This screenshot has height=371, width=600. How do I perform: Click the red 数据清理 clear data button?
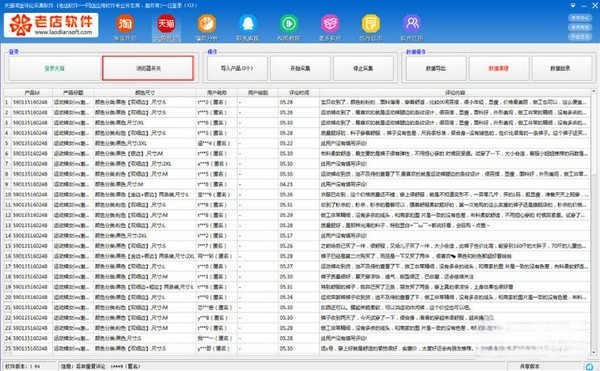(499, 68)
